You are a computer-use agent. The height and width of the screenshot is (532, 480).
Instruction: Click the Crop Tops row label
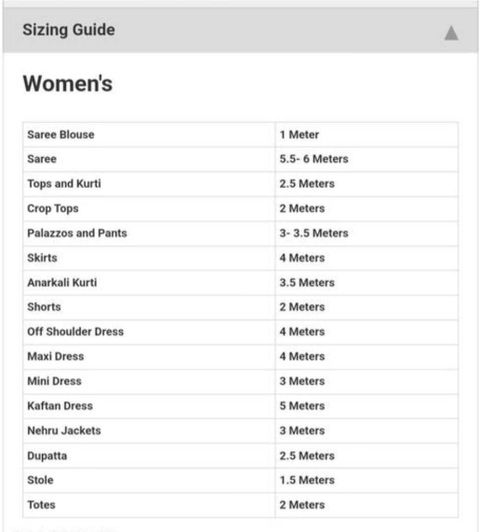click(x=53, y=209)
